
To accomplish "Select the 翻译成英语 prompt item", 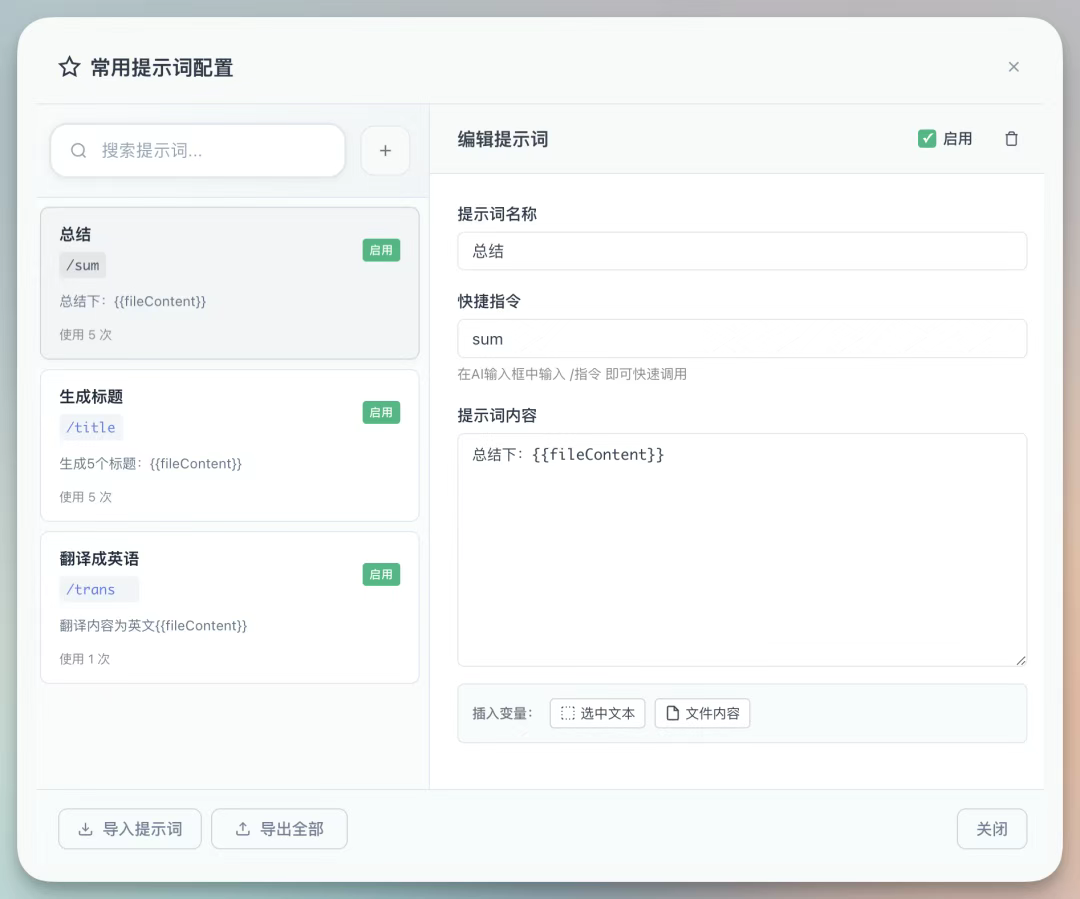I will click(x=229, y=607).
